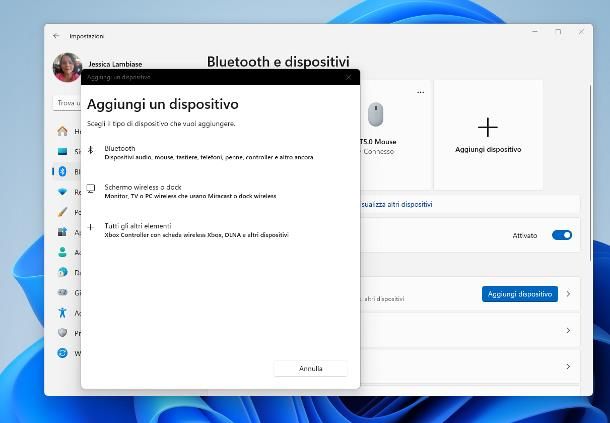Image resolution: width=610 pixels, height=423 pixels.
Task: Select the Bluetooth sidebar icon
Action: click(x=62, y=171)
